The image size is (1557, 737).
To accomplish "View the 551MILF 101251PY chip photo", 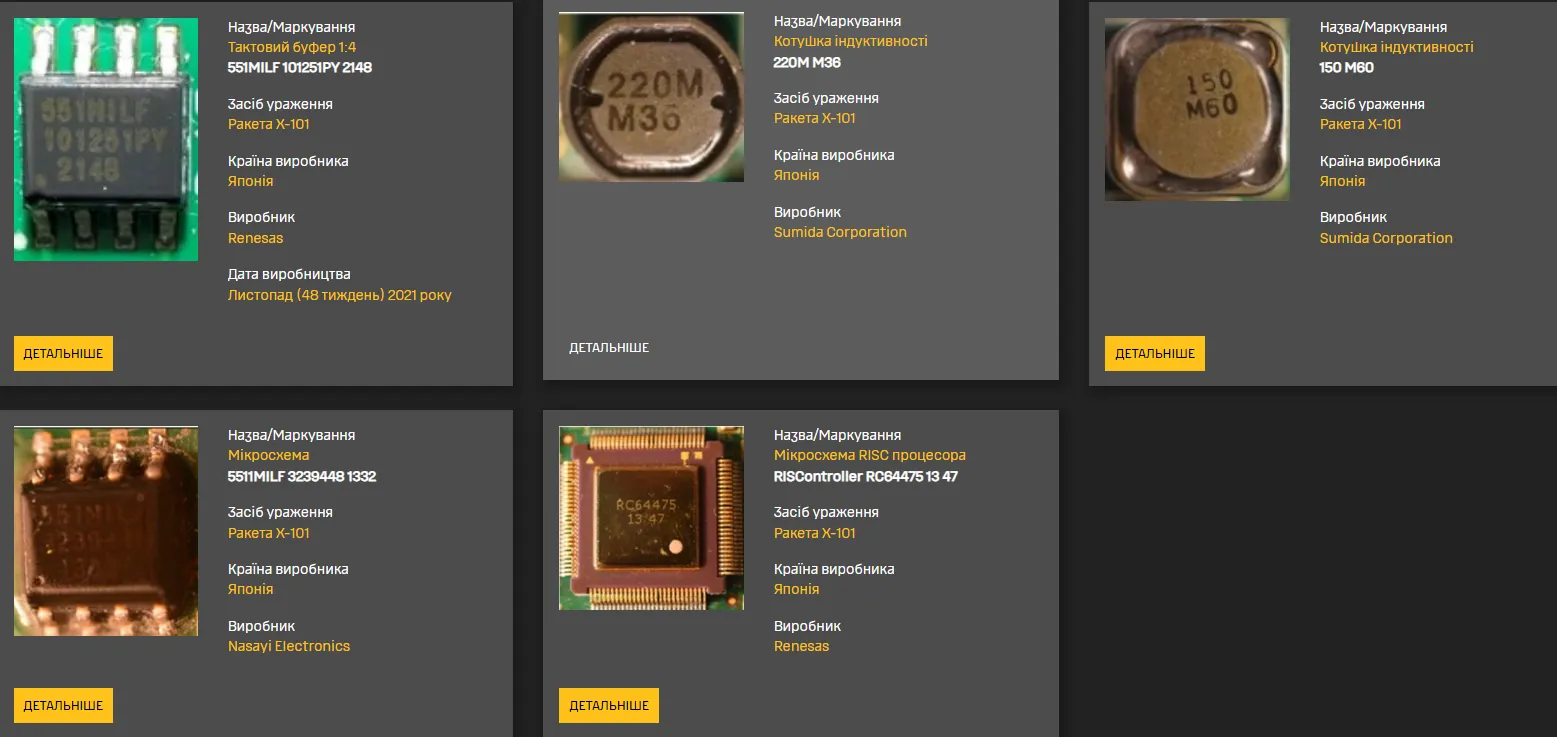I will [x=106, y=139].
